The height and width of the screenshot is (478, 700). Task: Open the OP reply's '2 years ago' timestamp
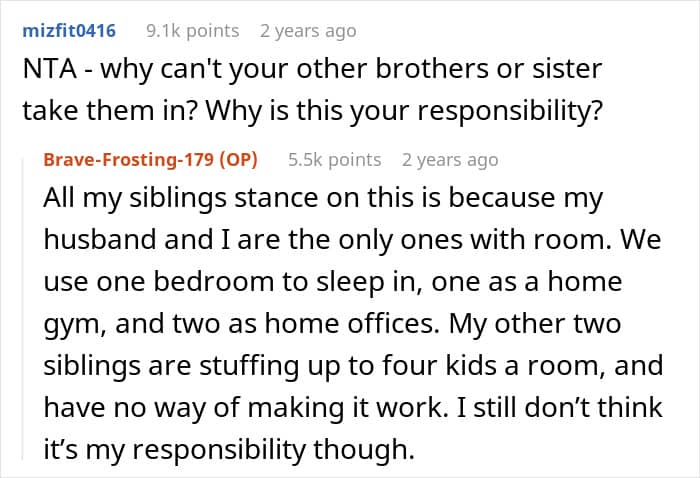click(450, 159)
